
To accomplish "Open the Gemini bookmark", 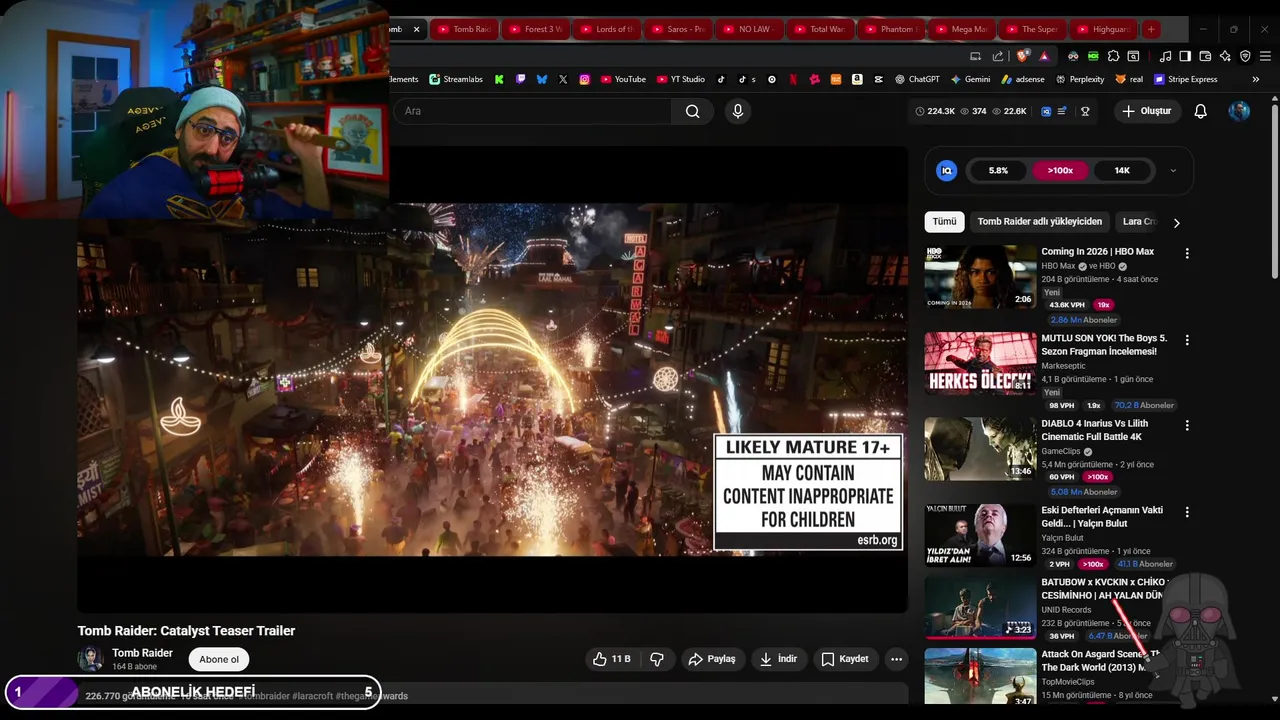I will click(970, 79).
